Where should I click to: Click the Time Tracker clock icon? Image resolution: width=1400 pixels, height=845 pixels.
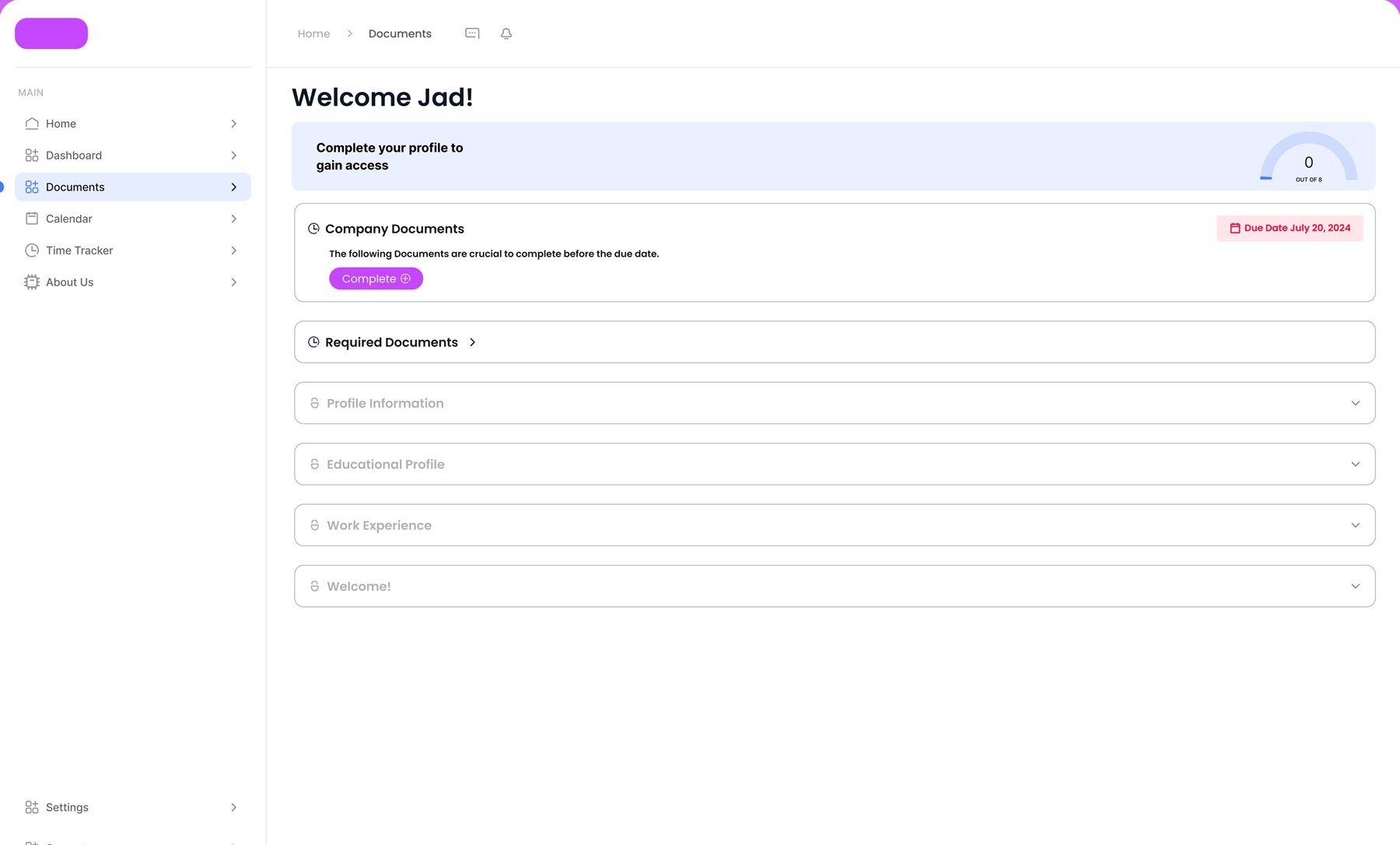click(x=32, y=251)
